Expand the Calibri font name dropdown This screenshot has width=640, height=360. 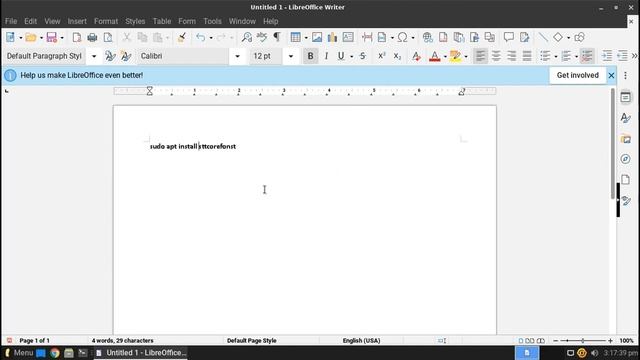(x=237, y=56)
